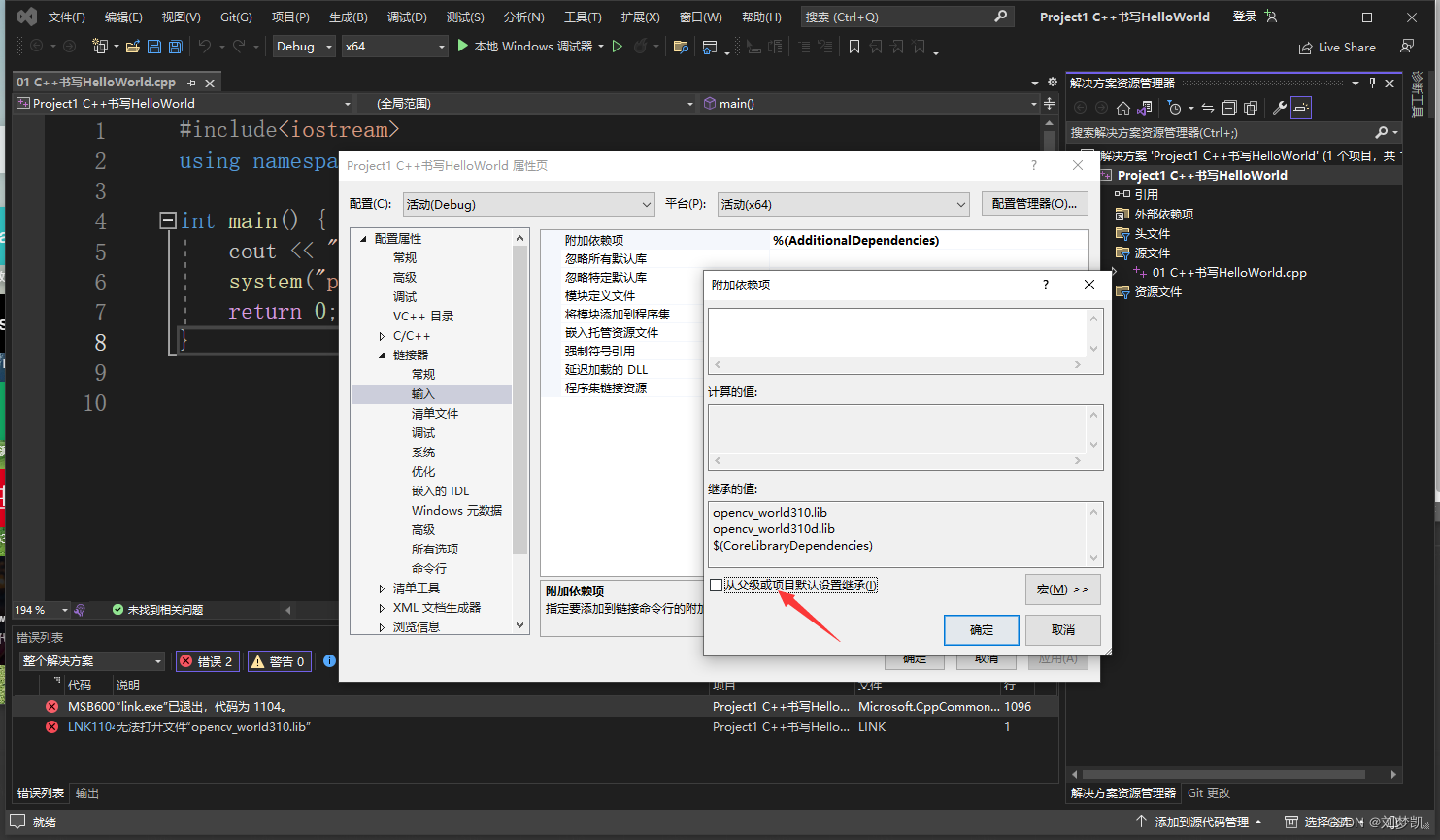Open the 文件(F) menu
Screen dimensions: 1440x840
(67, 17)
